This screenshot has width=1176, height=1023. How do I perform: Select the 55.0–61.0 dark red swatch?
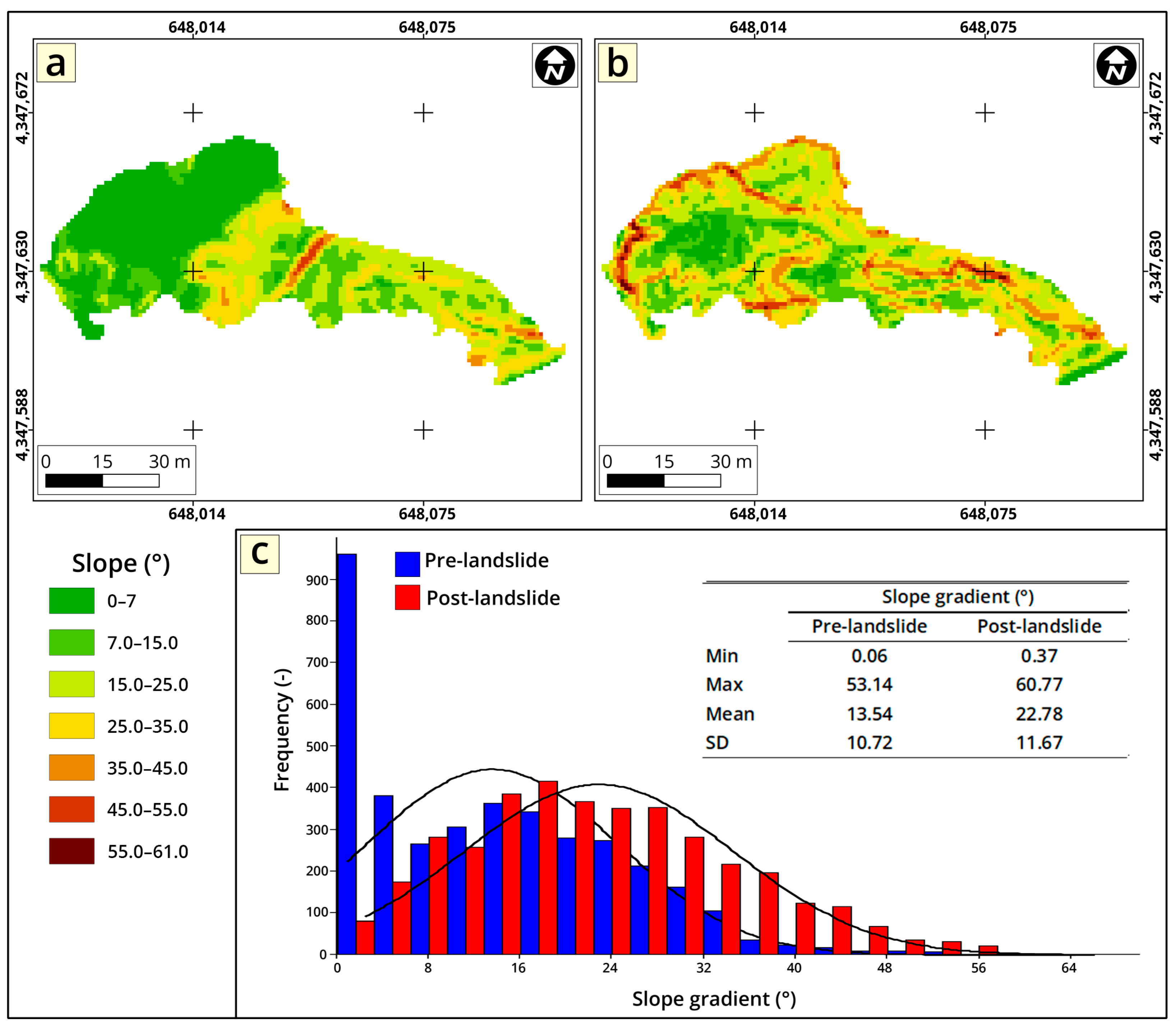[72, 850]
